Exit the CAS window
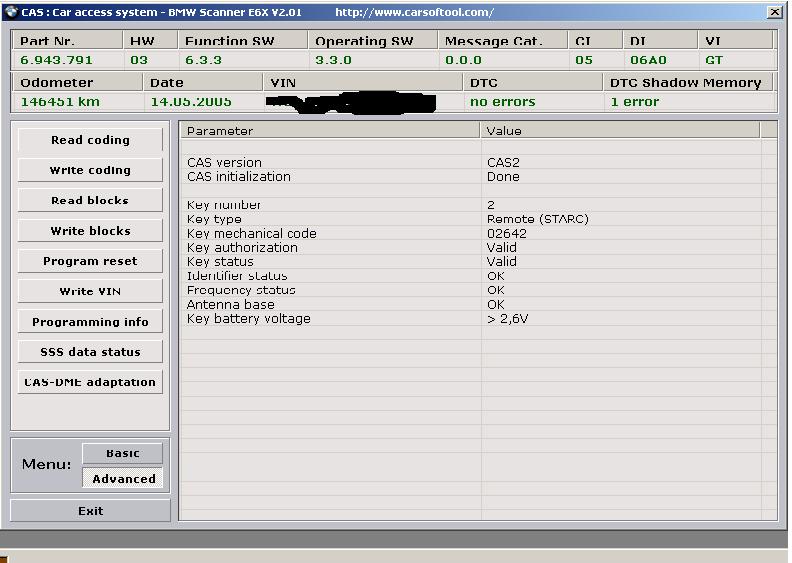 pos(90,511)
